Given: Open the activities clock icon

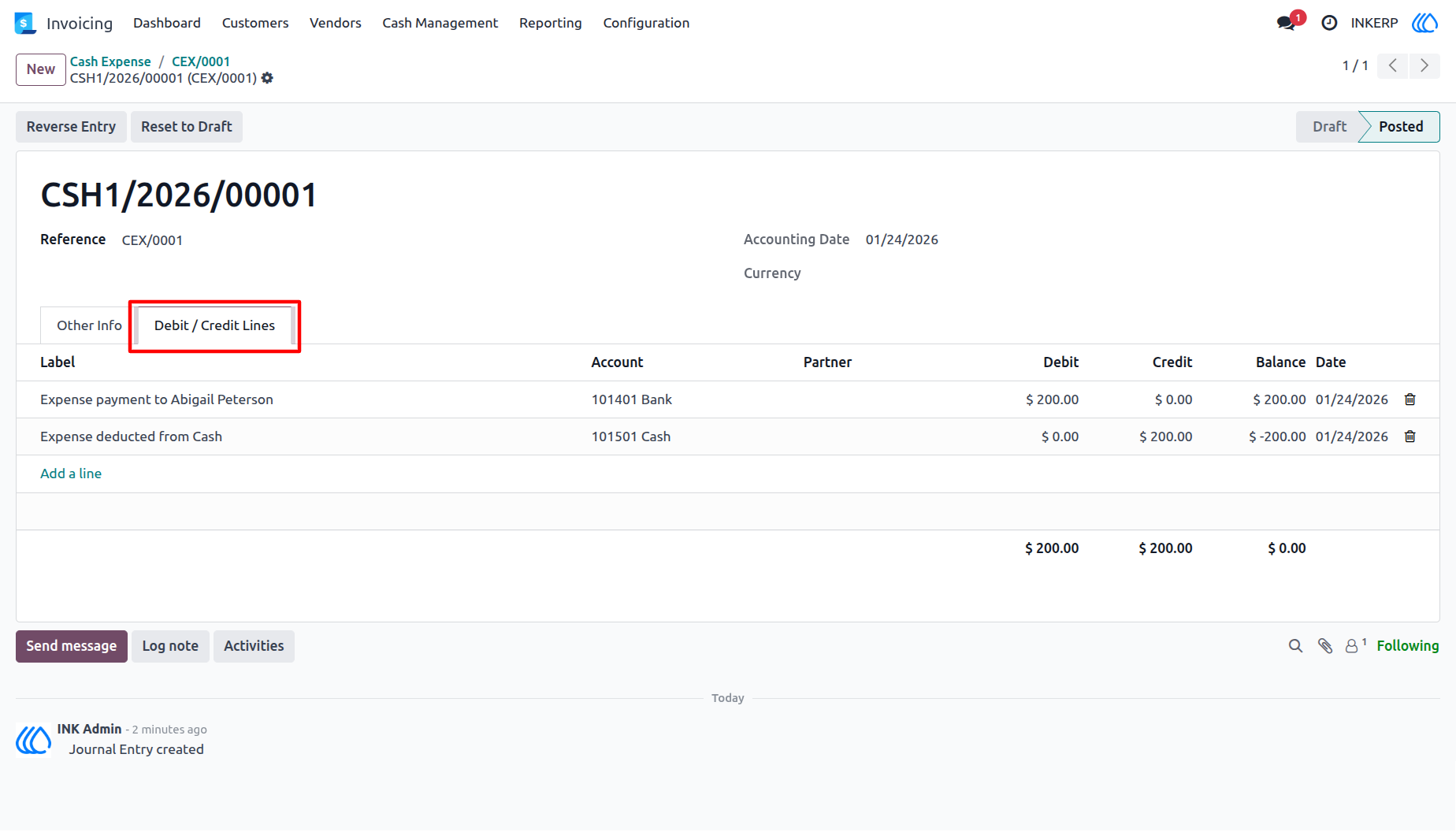Looking at the screenshot, I should tap(1329, 23).
